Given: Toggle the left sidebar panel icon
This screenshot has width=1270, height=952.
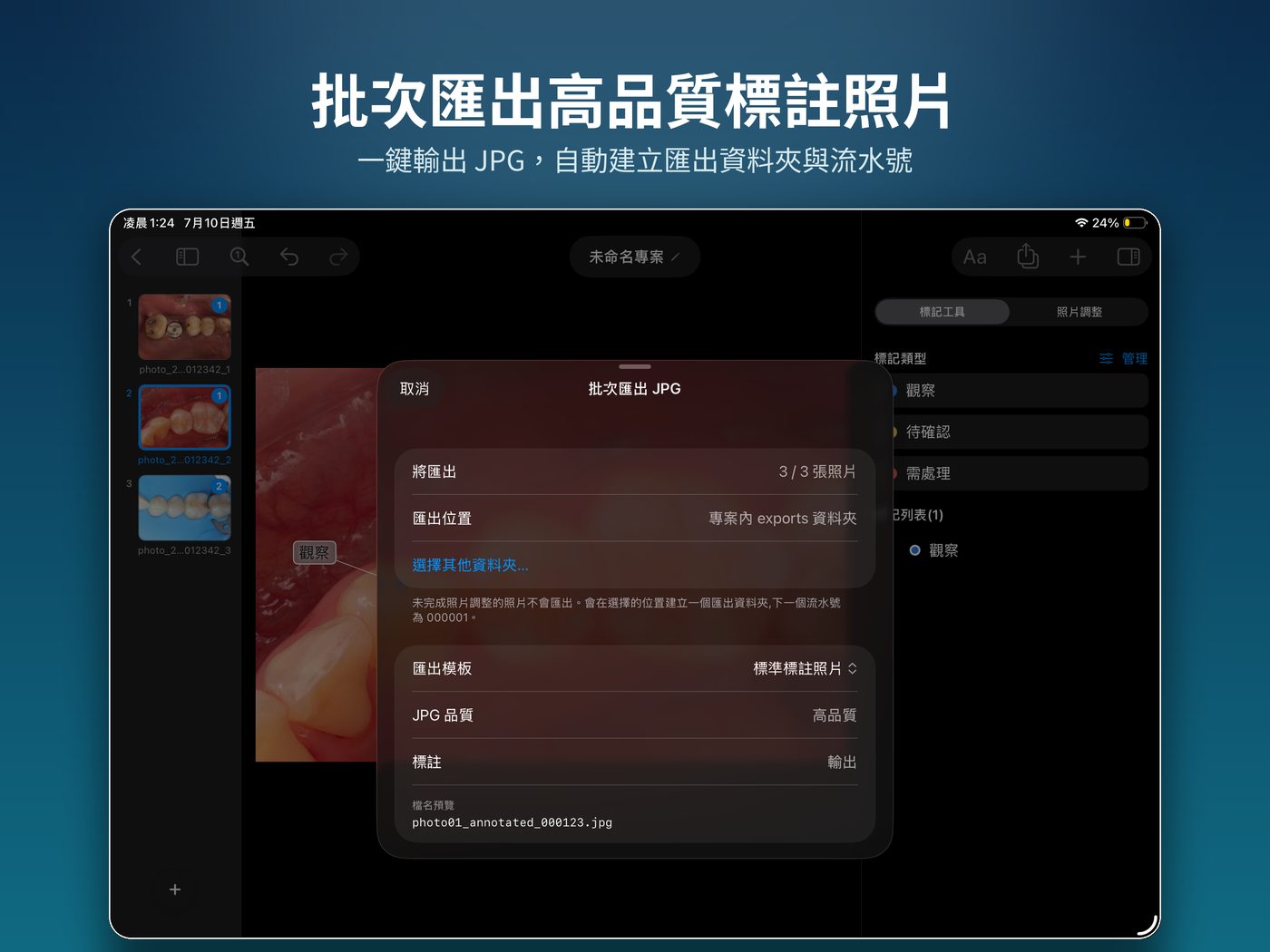Looking at the screenshot, I should point(187,257).
